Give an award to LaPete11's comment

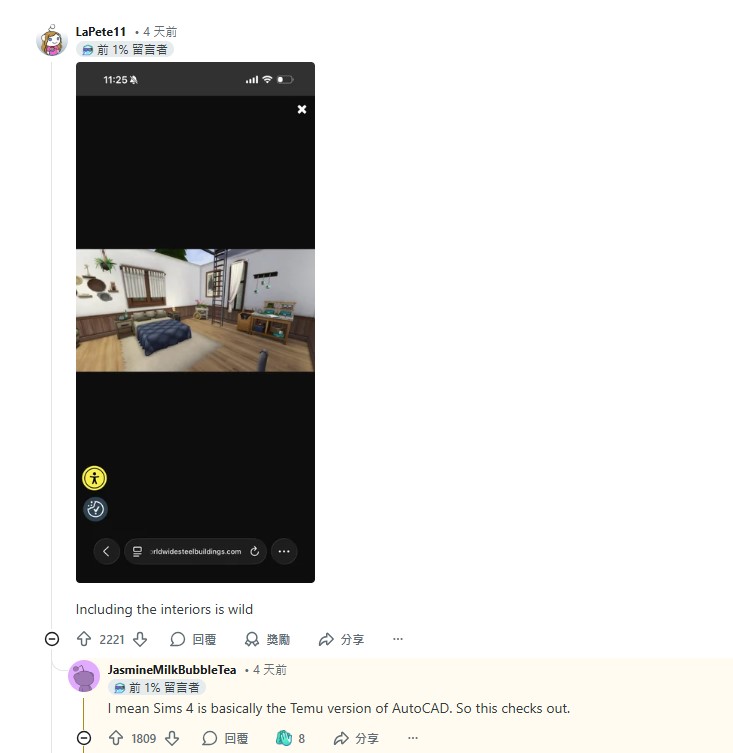pyautogui.click(x=267, y=639)
